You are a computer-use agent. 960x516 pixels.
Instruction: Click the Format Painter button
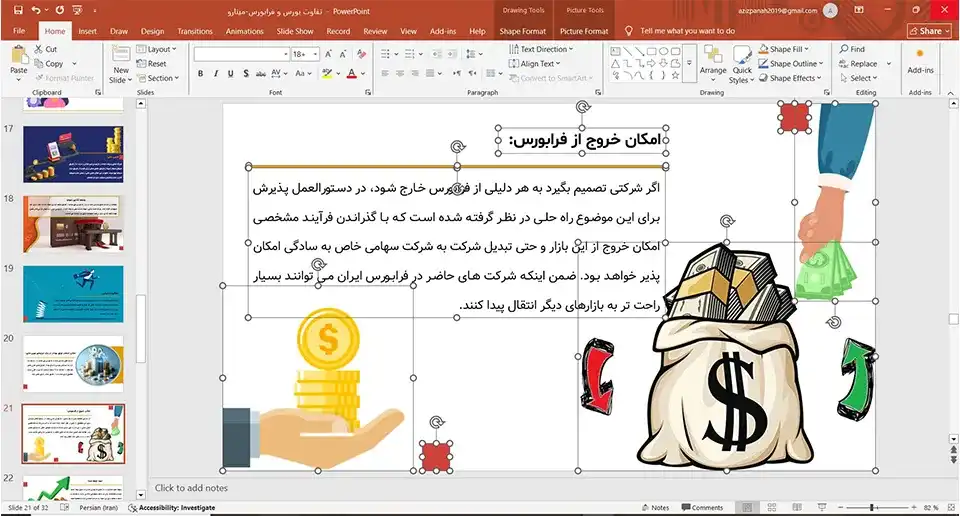(64, 78)
